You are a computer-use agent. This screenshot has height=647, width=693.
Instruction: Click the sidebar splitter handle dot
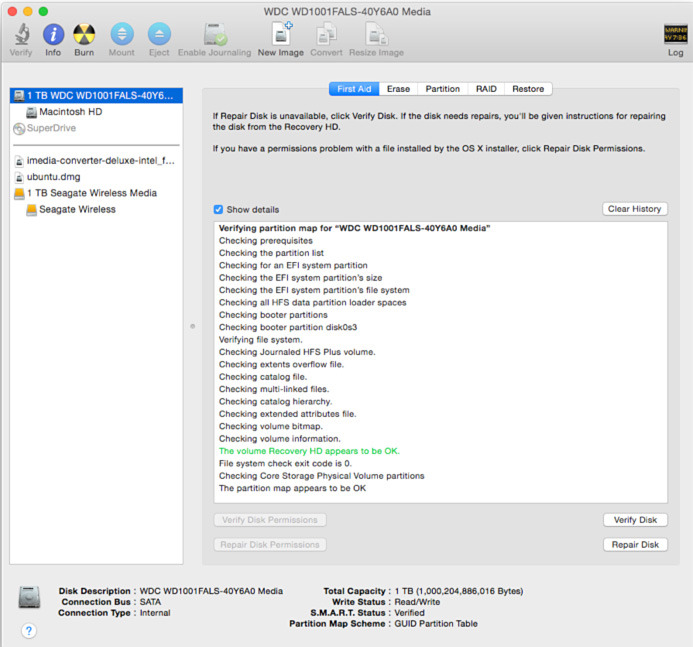[193, 327]
